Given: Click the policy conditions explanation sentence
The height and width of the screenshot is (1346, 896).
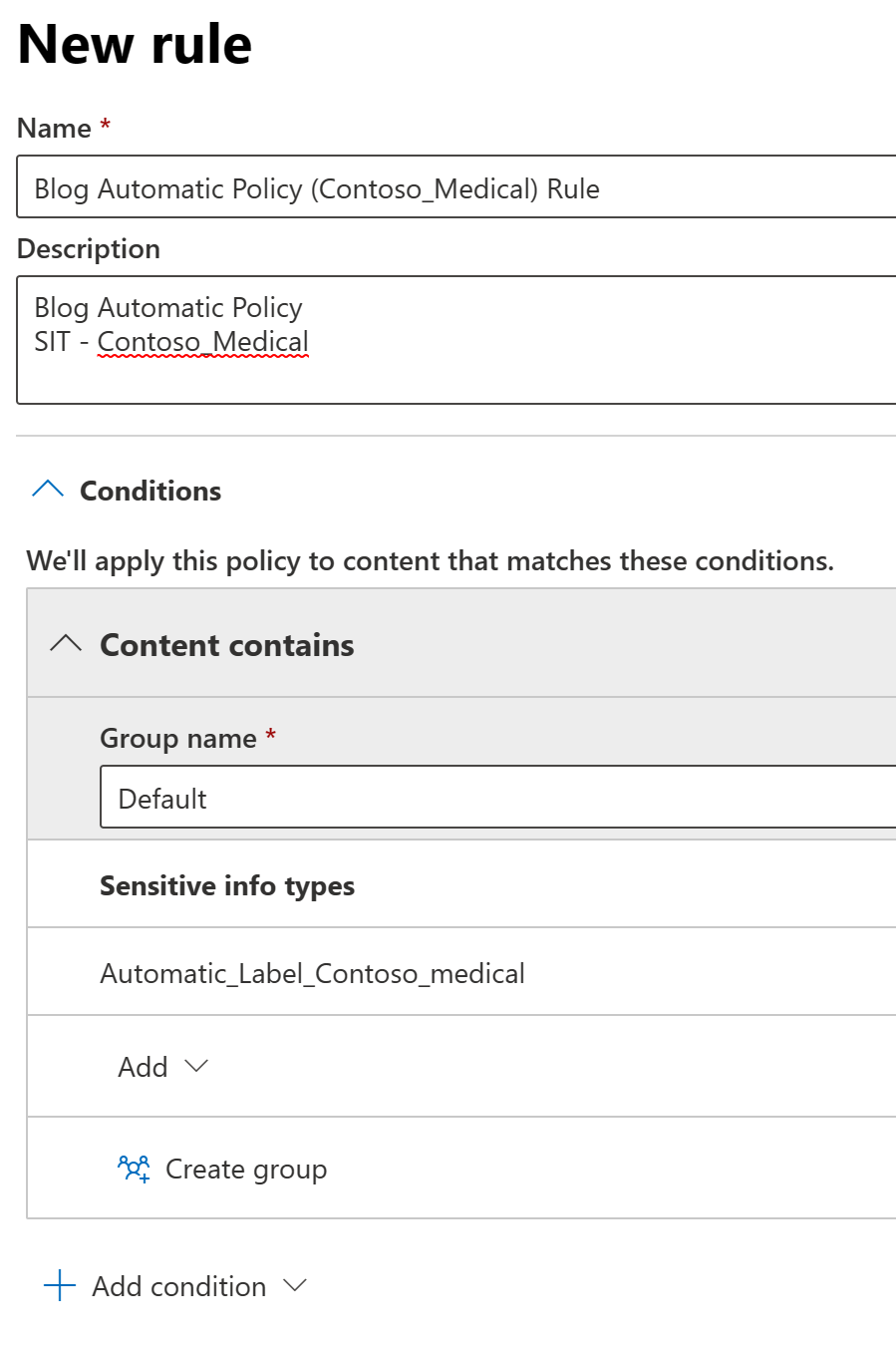Looking at the screenshot, I should click(431, 561).
